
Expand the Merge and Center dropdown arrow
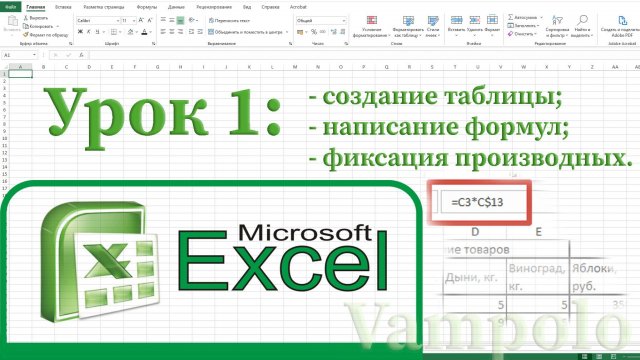[287, 32]
